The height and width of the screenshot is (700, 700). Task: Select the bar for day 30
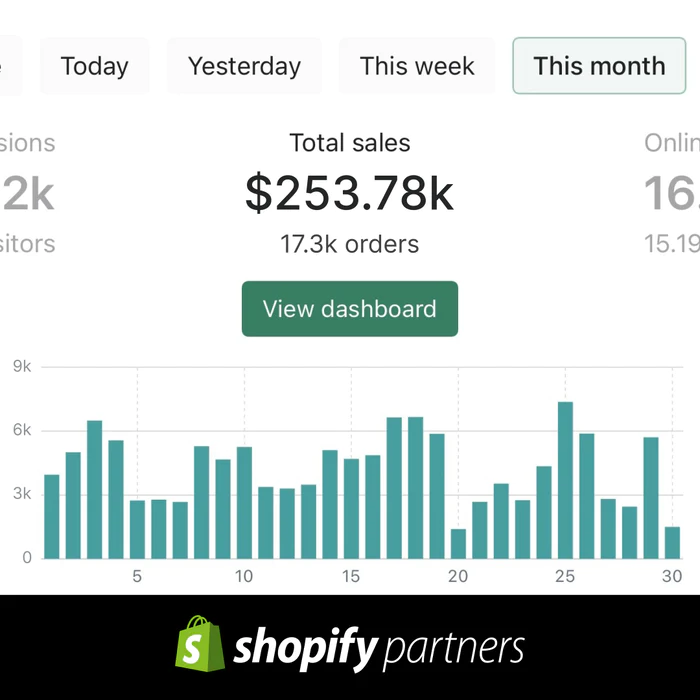[672, 542]
